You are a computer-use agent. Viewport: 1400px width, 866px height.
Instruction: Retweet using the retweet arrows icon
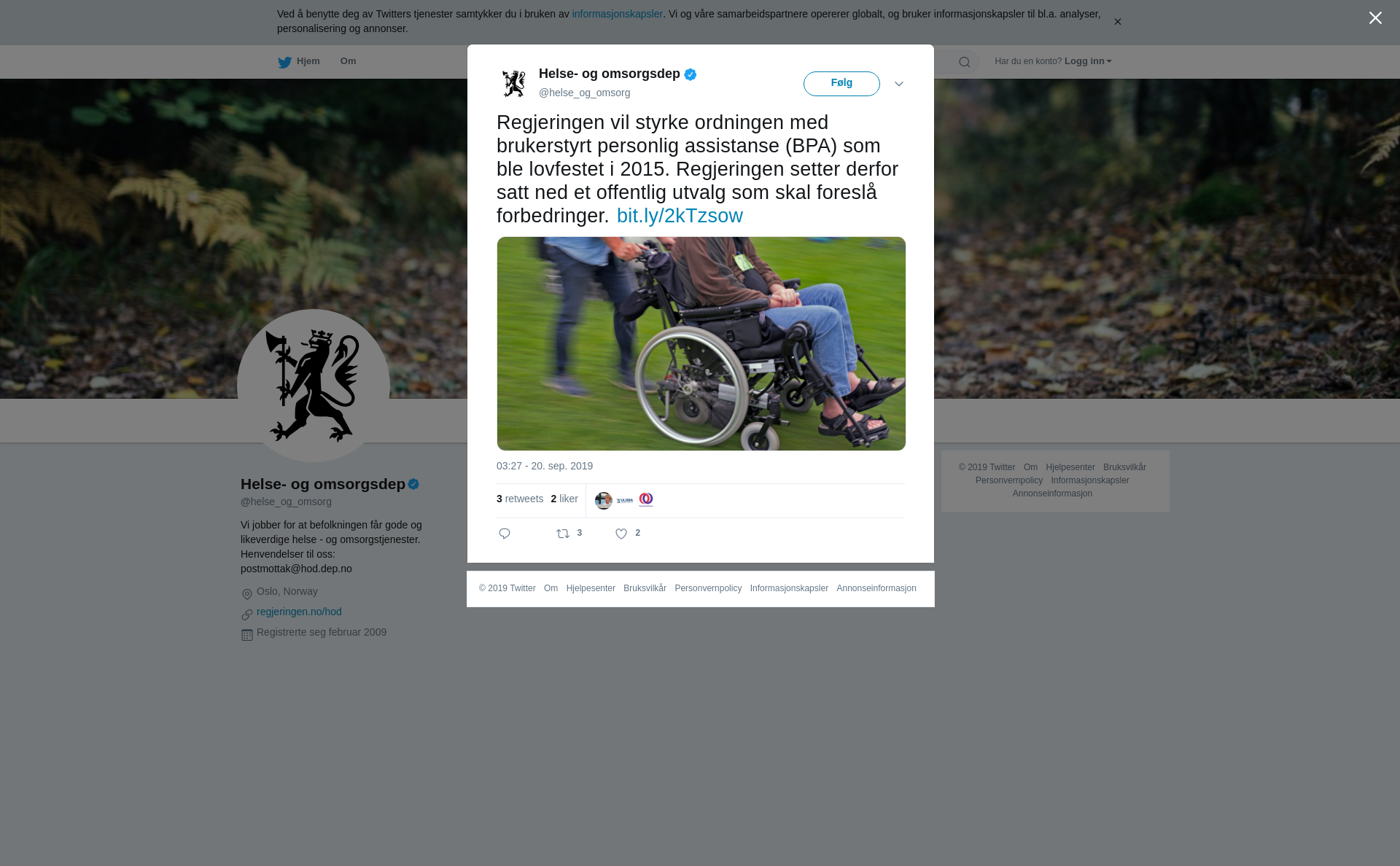coord(563,534)
